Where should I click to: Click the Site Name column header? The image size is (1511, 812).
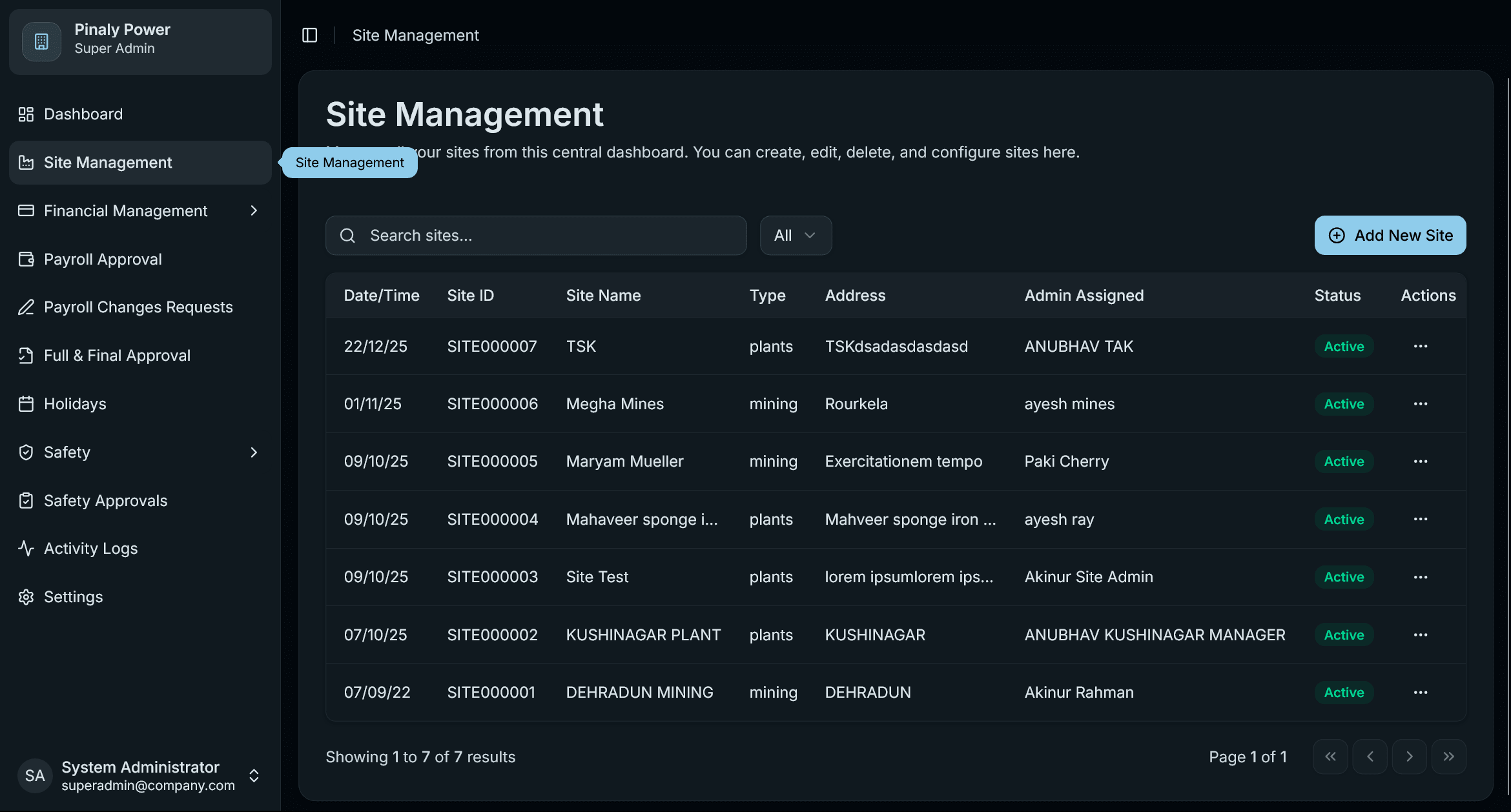click(603, 296)
